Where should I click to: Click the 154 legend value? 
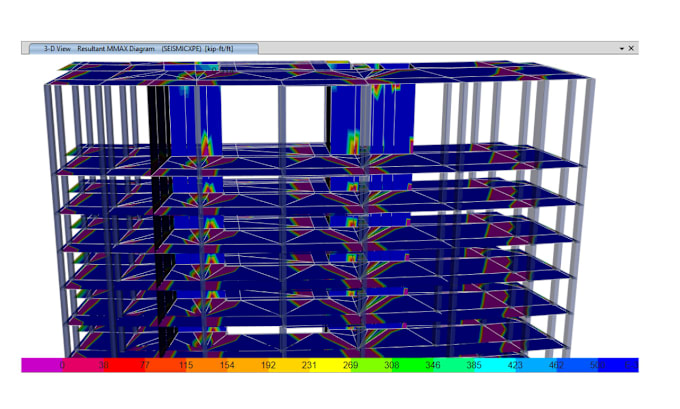pos(227,365)
